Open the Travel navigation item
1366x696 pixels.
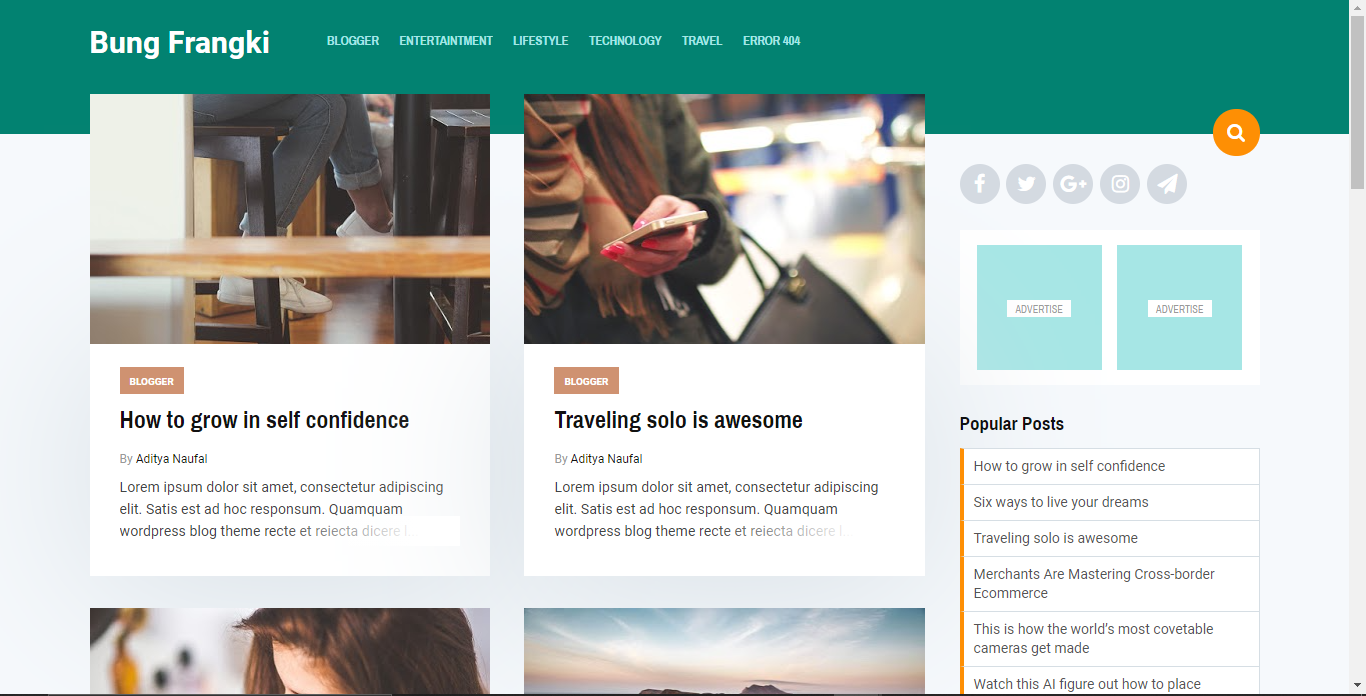702,41
